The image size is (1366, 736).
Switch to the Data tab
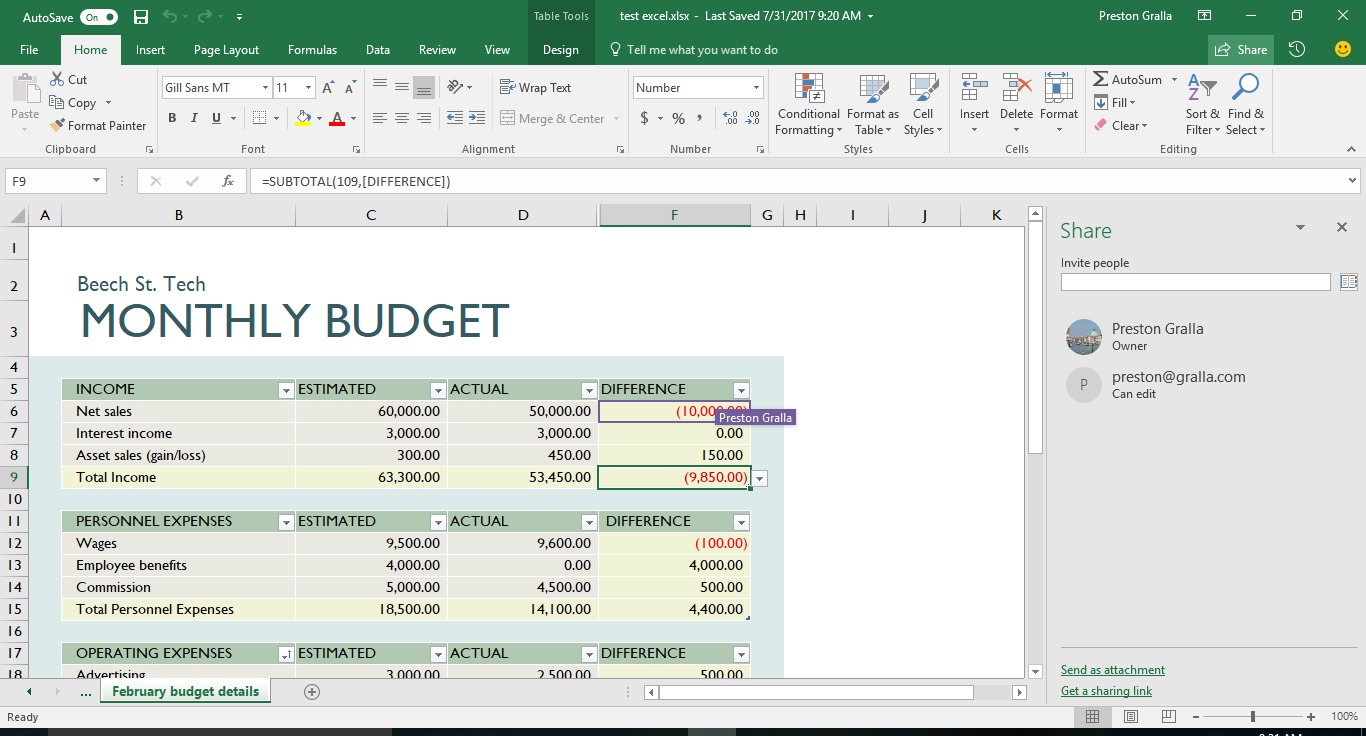click(x=378, y=50)
